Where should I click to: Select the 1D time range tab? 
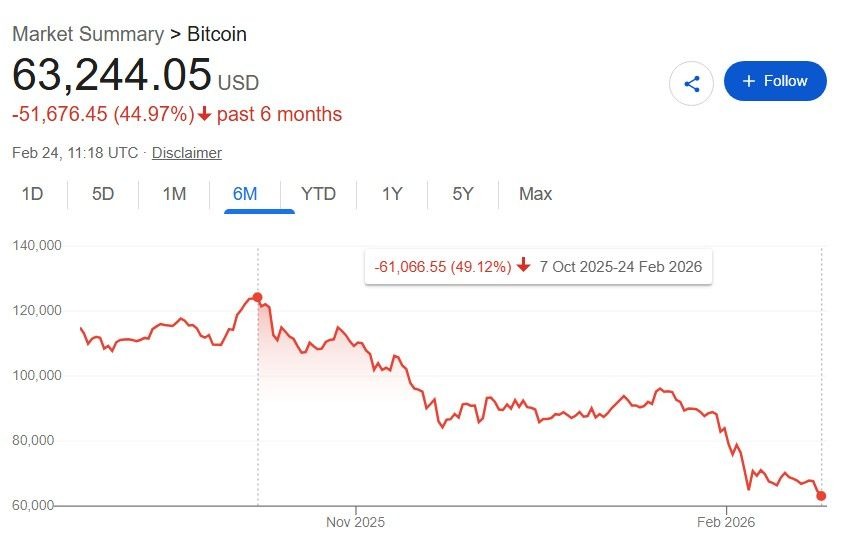tap(33, 194)
